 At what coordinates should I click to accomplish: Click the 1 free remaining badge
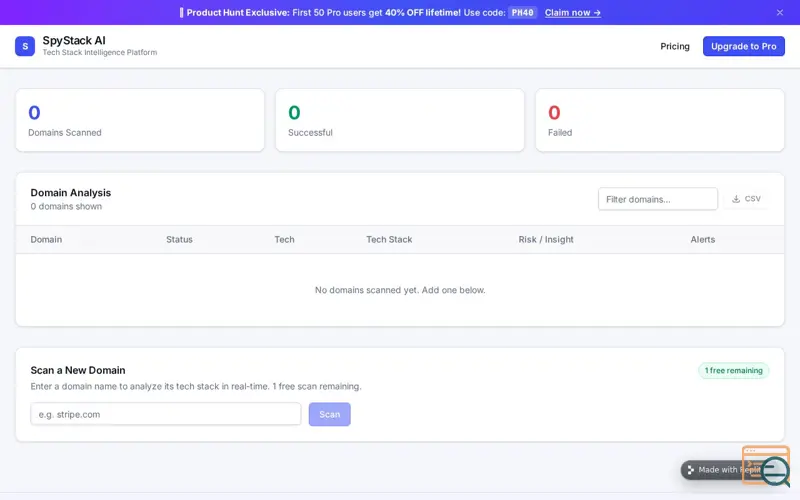pyautogui.click(x=733, y=370)
